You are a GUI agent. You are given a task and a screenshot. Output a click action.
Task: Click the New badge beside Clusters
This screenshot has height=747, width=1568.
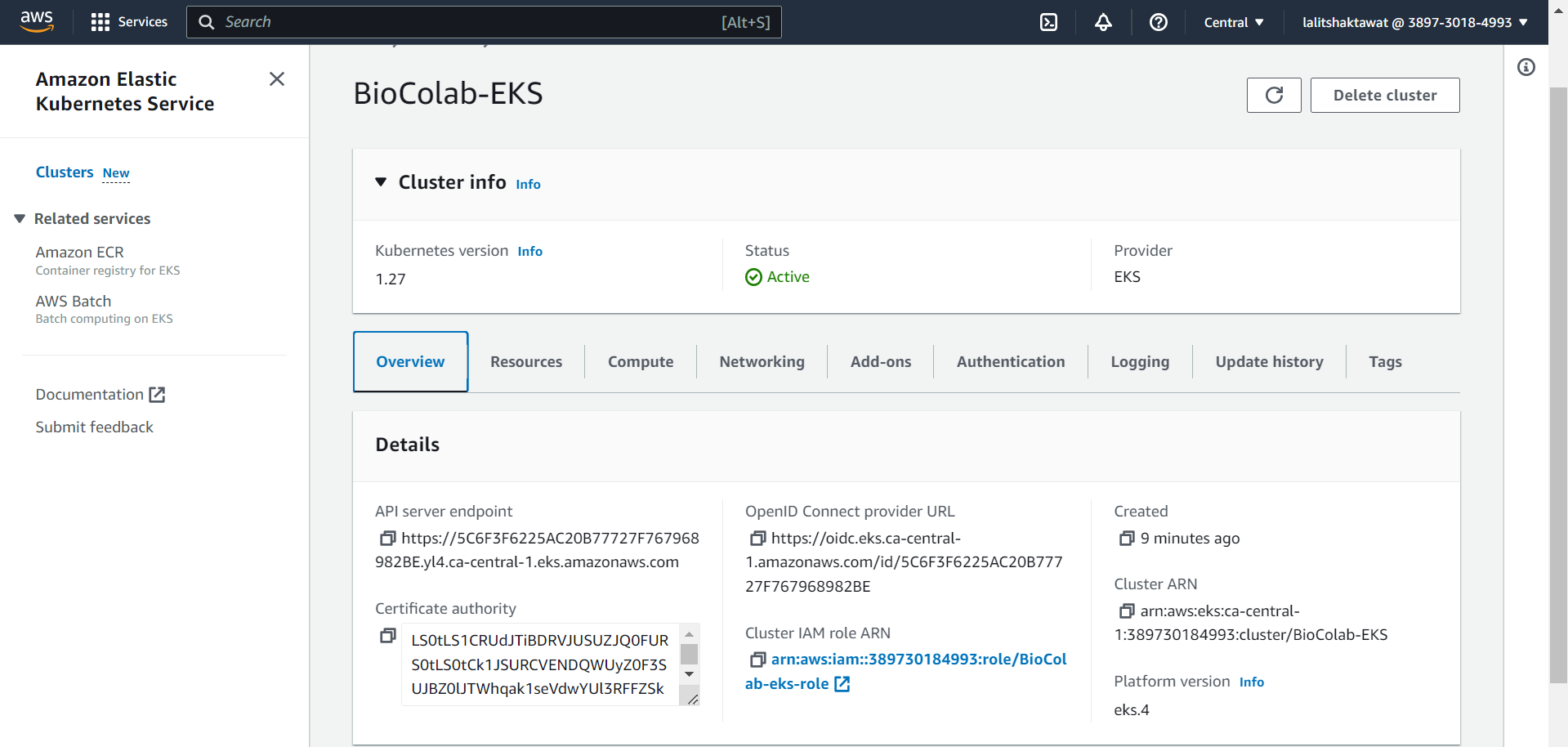[116, 173]
